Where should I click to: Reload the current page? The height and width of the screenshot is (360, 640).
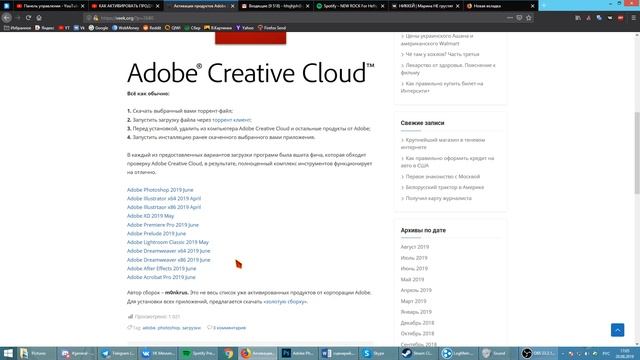tap(28, 18)
